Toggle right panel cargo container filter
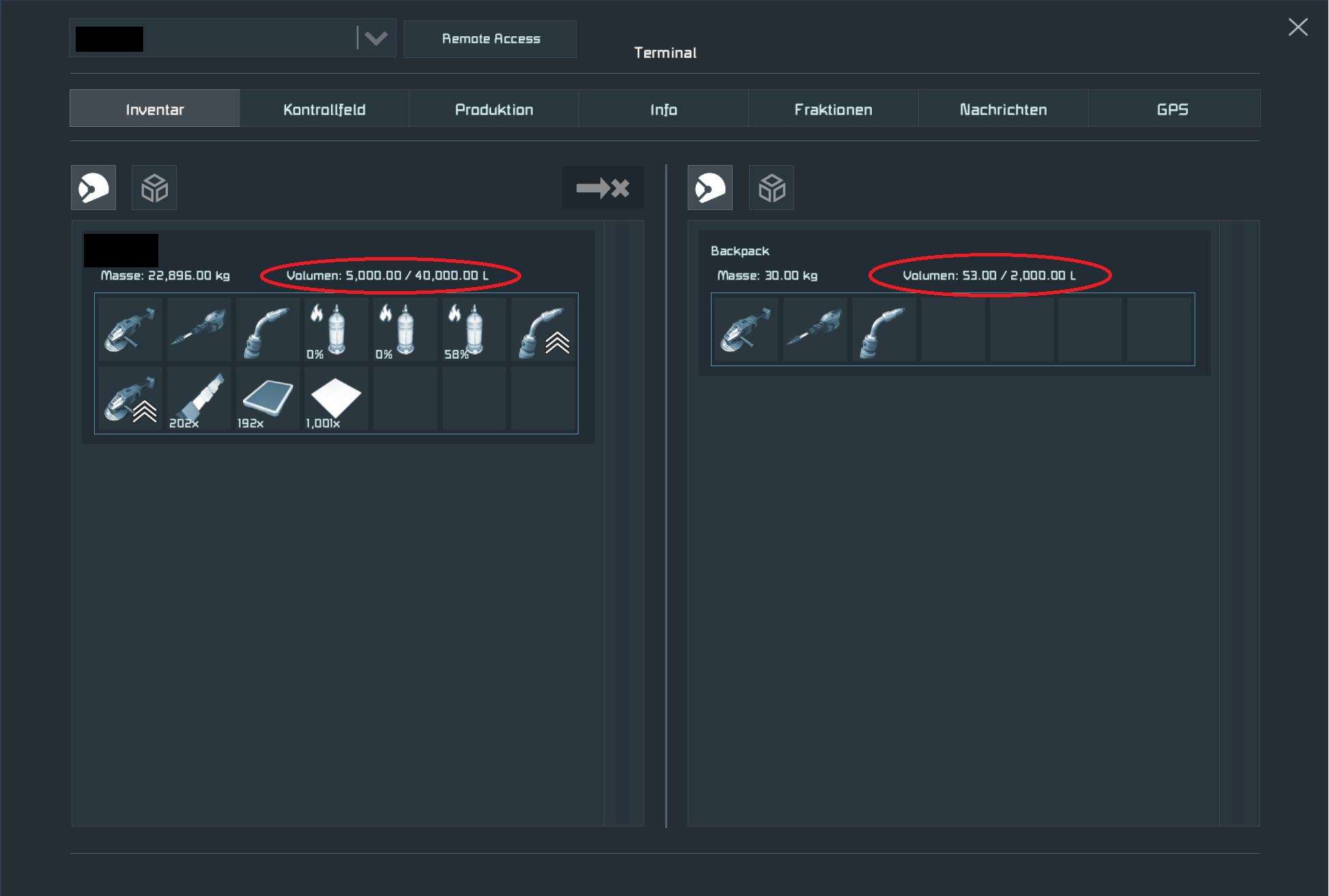This screenshot has width=1329, height=896. pyautogui.click(x=772, y=188)
